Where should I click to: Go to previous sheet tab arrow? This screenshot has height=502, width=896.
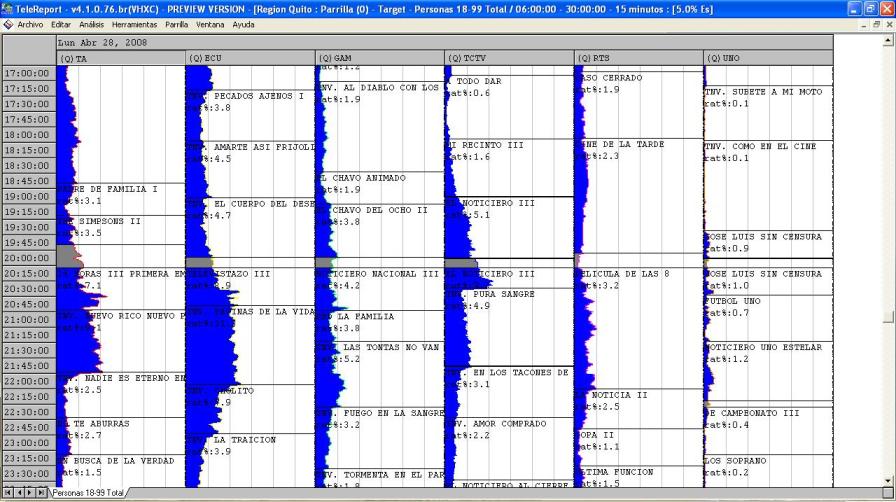pos(19,492)
